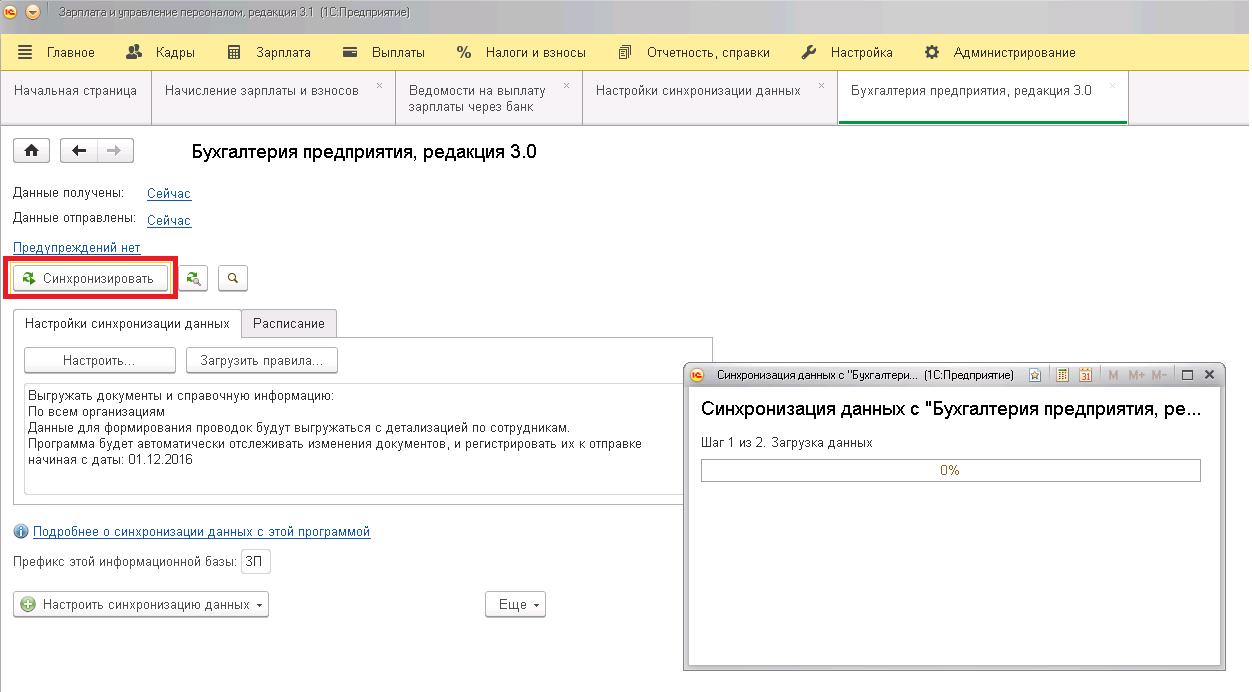Screen dimensions: 1252x692
Task: Close the Начисление зарплаты и взносов tab
Action: point(379,86)
